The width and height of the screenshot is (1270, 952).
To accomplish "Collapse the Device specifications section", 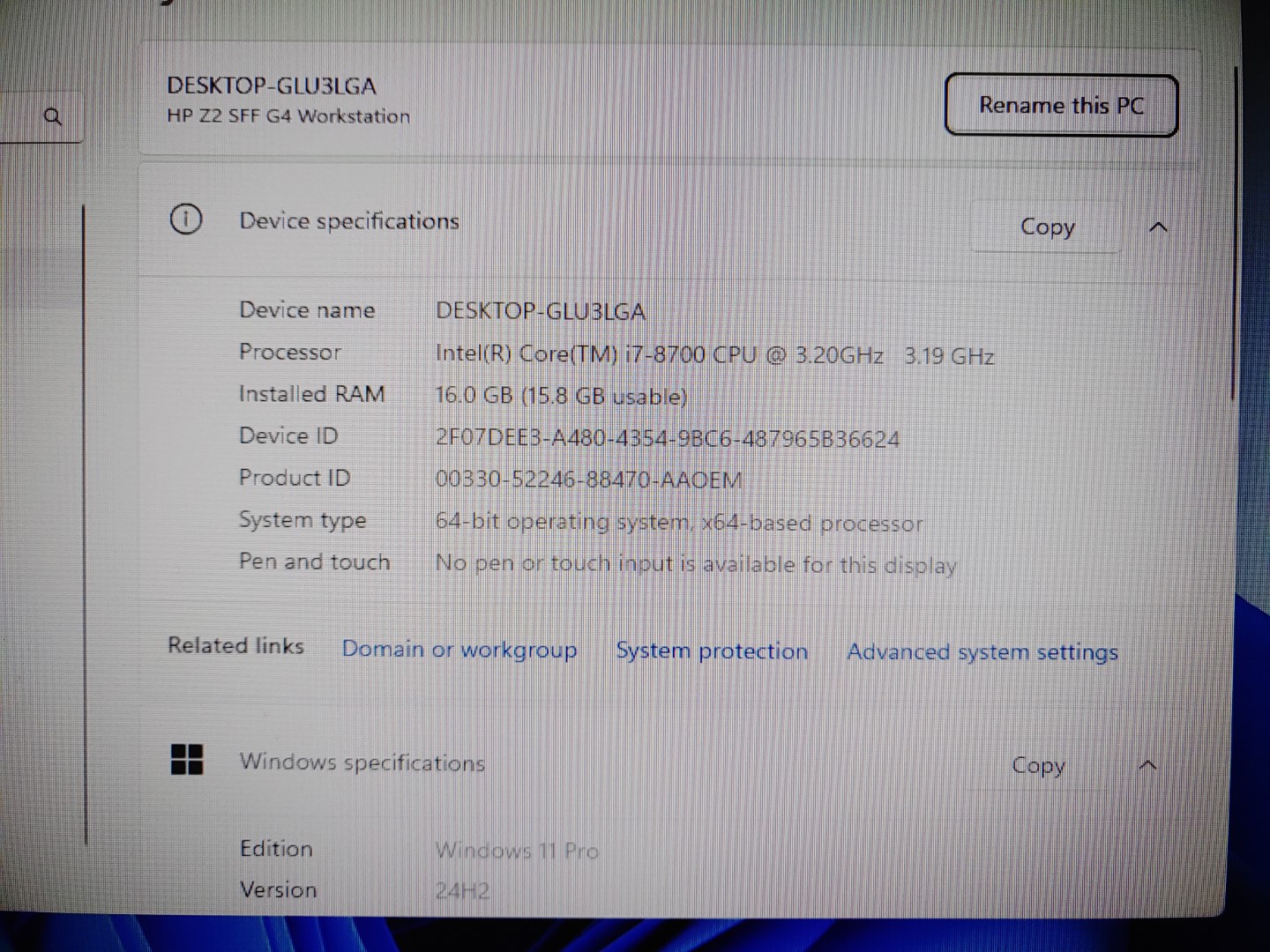I will point(1159,227).
